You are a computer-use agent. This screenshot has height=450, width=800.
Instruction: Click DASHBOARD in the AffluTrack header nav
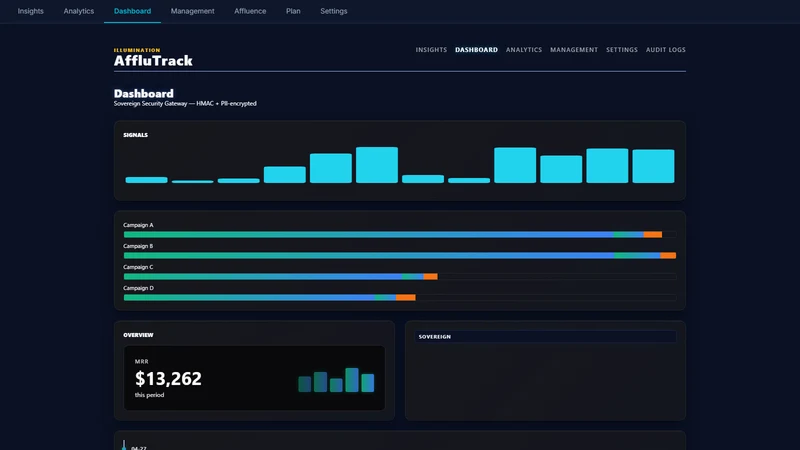(x=477, y=50)
